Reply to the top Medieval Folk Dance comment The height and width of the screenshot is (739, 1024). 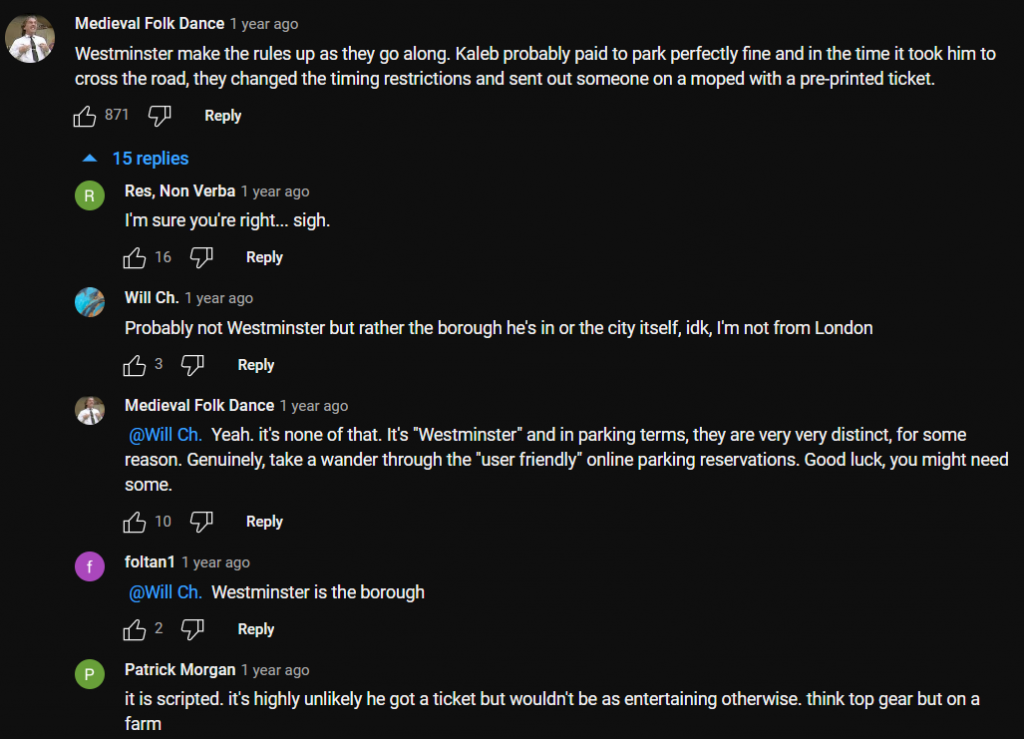pos(223,116)
